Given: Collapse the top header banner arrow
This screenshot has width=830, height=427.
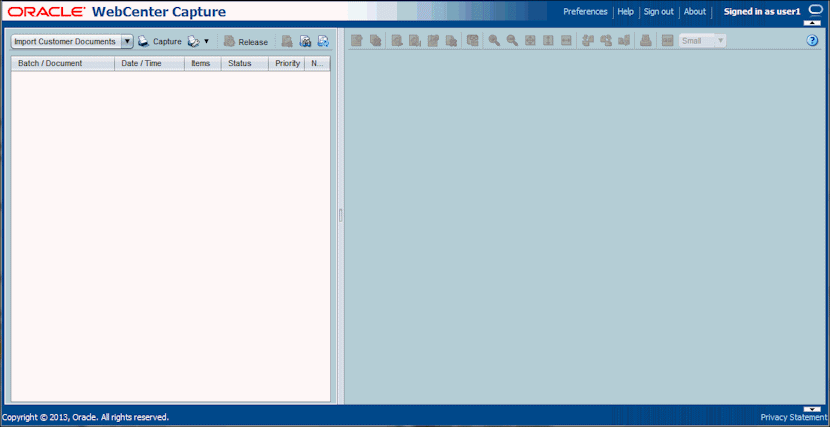Looking at the screenshot, I should coord(812,23).
